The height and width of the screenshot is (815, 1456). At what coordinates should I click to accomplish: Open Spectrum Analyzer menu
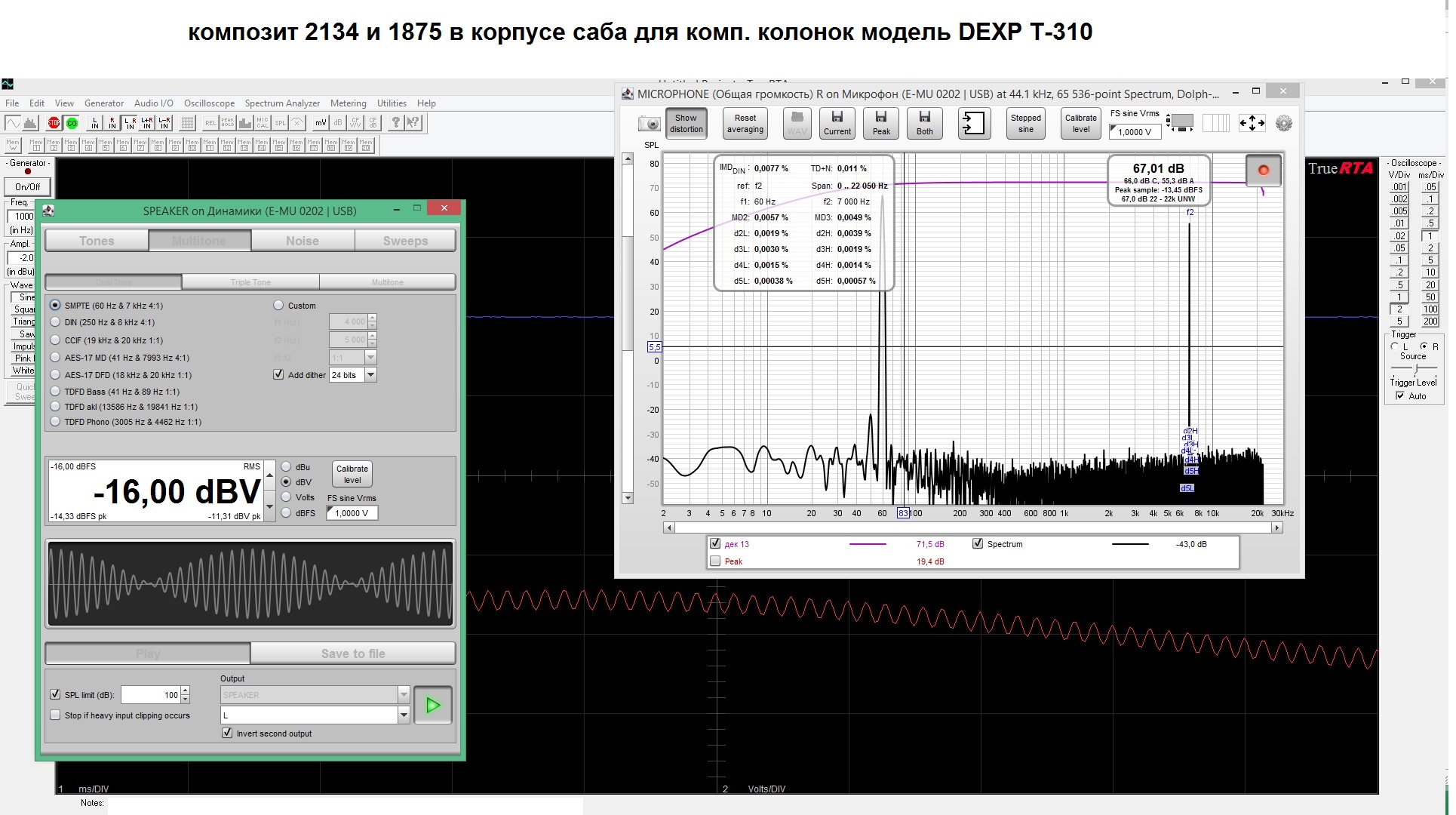tap(282, 103)
